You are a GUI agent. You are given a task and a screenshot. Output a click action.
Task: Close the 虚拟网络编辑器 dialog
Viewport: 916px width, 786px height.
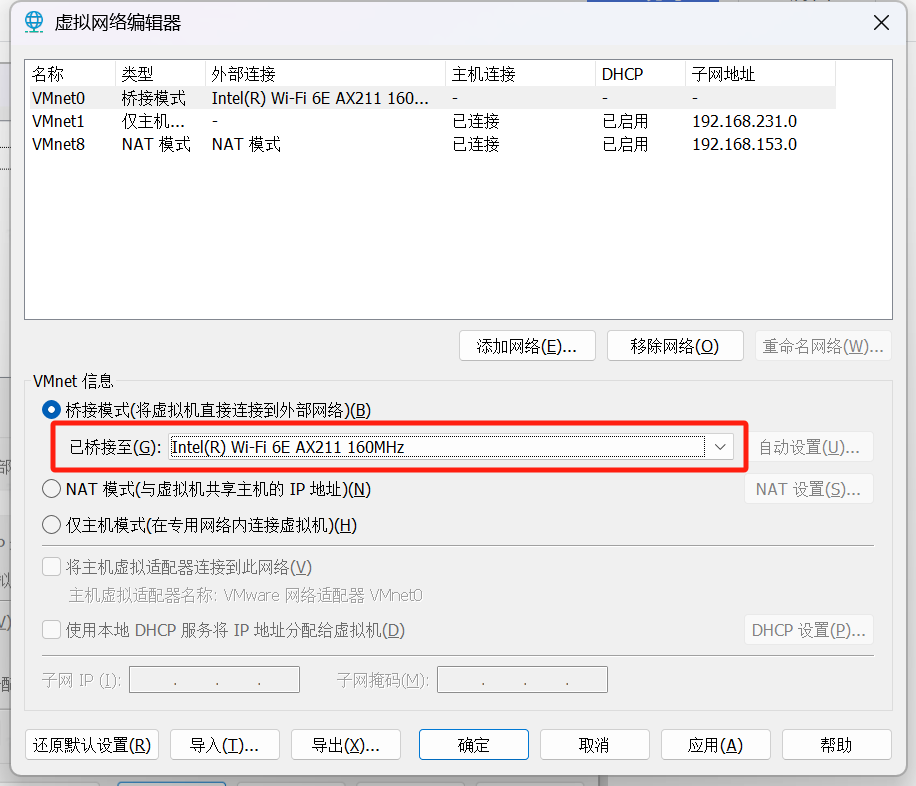click(x=881, y=23)
